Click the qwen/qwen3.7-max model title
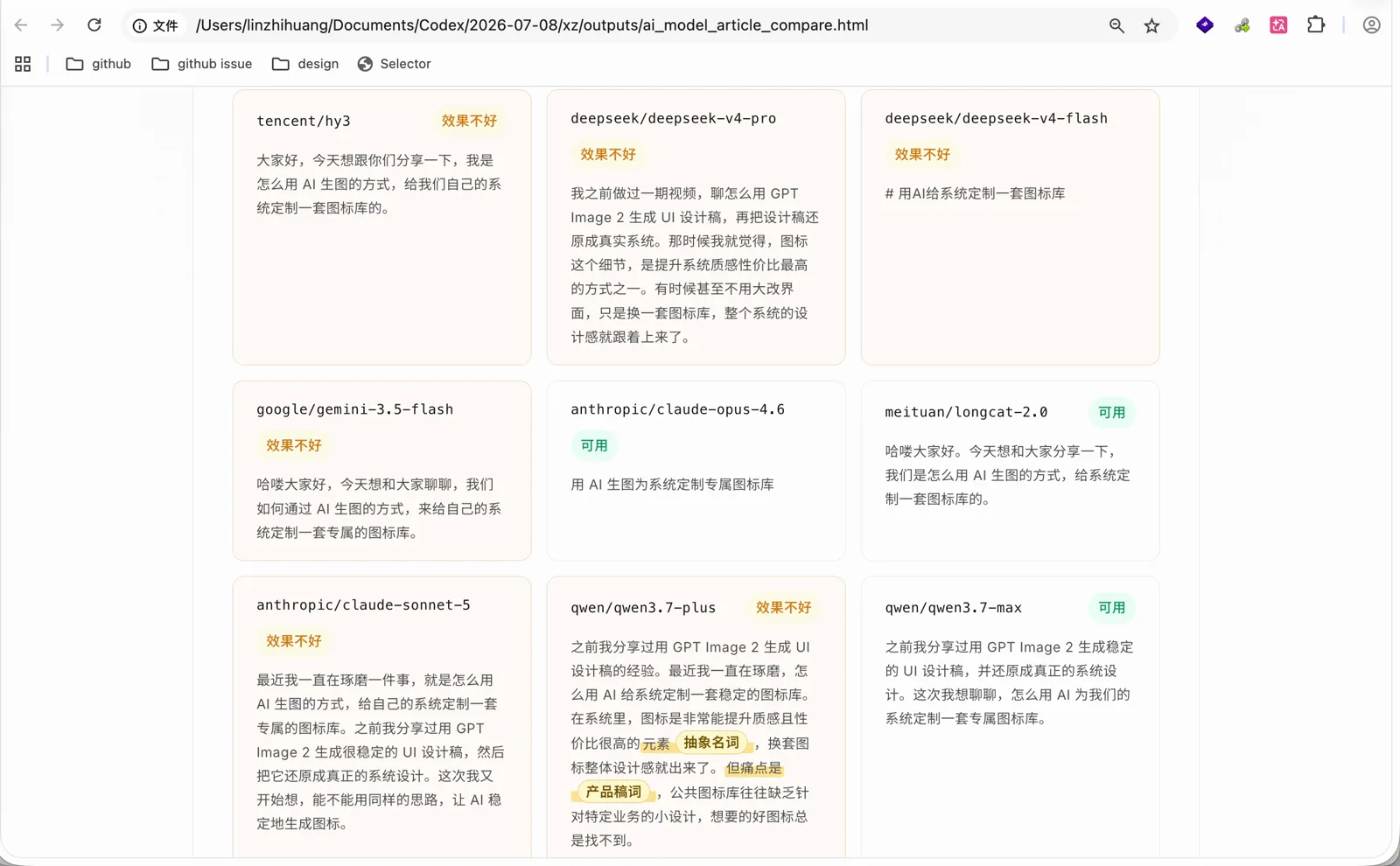This screenshot has width=1400, height=866. point(954,608)
